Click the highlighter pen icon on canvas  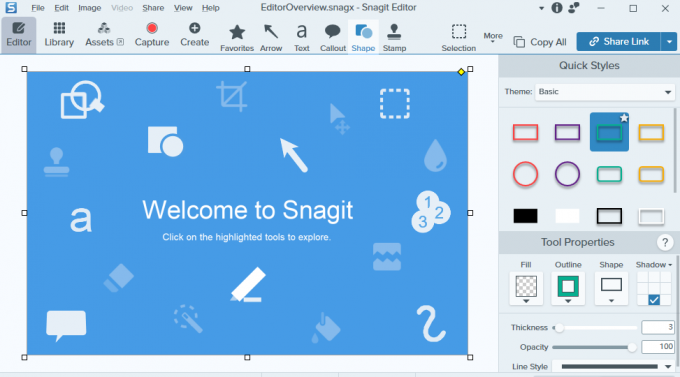(x=248, y=285)
